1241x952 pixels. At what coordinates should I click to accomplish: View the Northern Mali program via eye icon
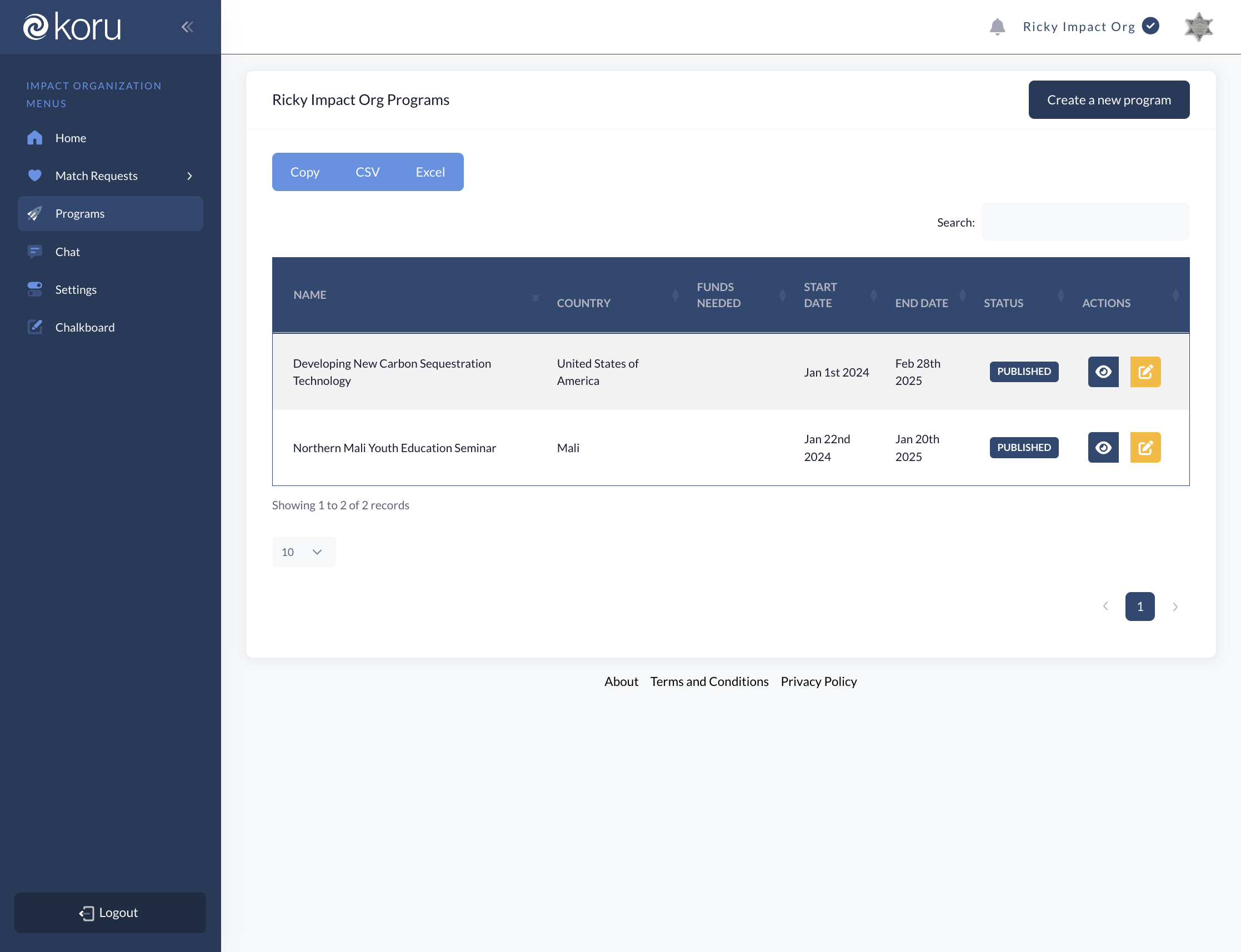[1103, 448]
